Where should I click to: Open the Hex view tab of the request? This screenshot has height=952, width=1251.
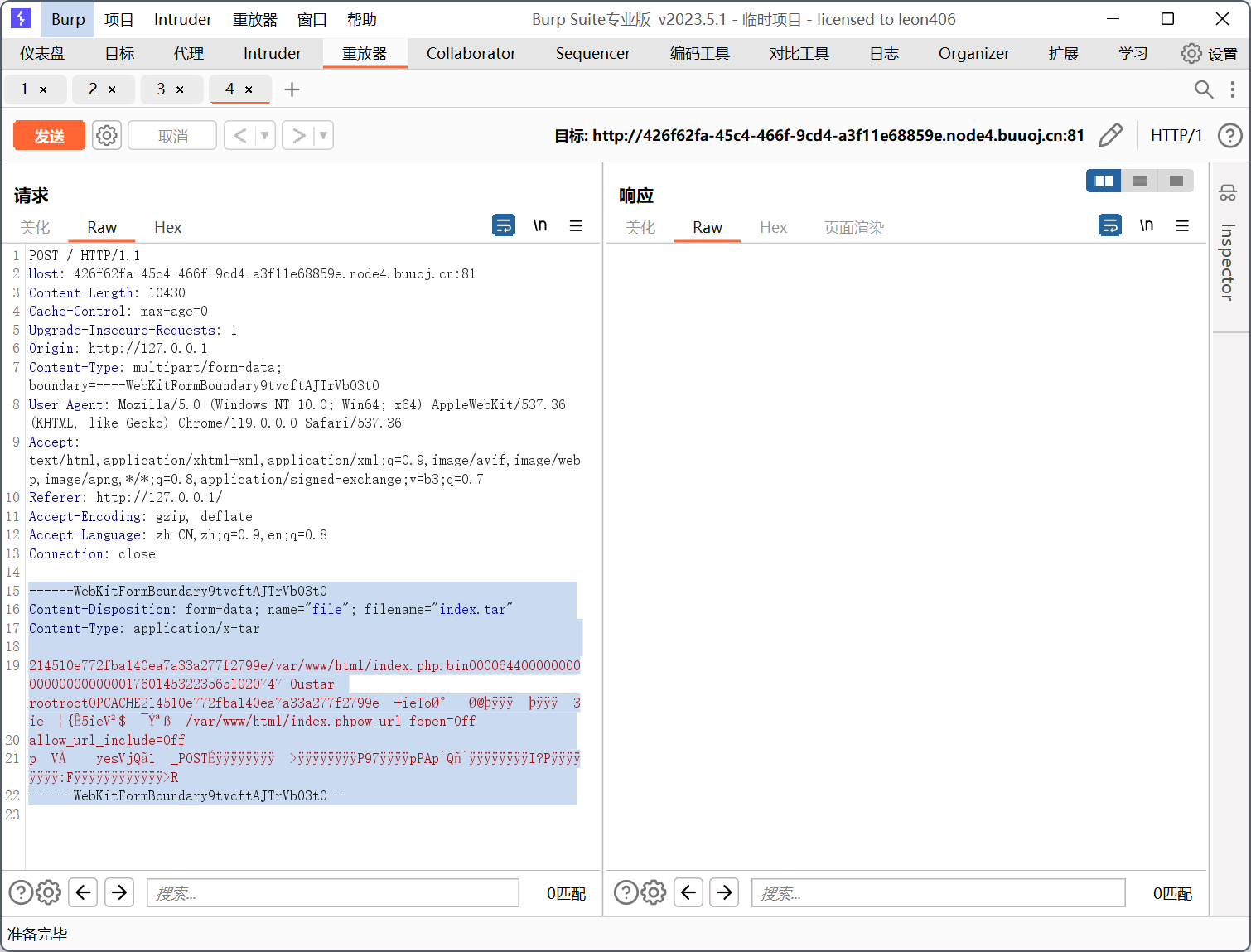pos(167,228)
